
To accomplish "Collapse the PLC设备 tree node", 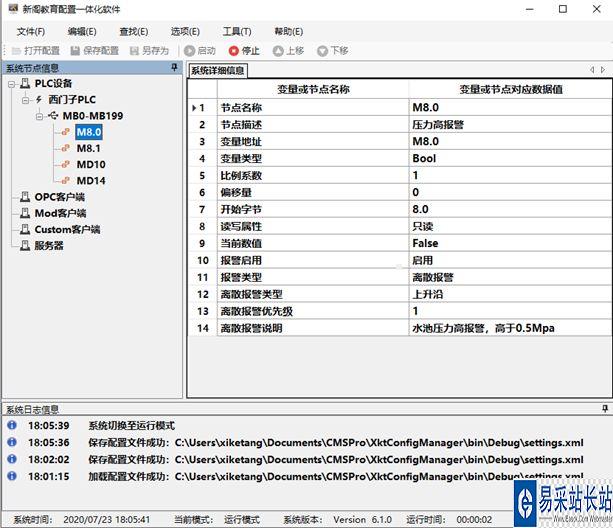I will coord(11,84).
